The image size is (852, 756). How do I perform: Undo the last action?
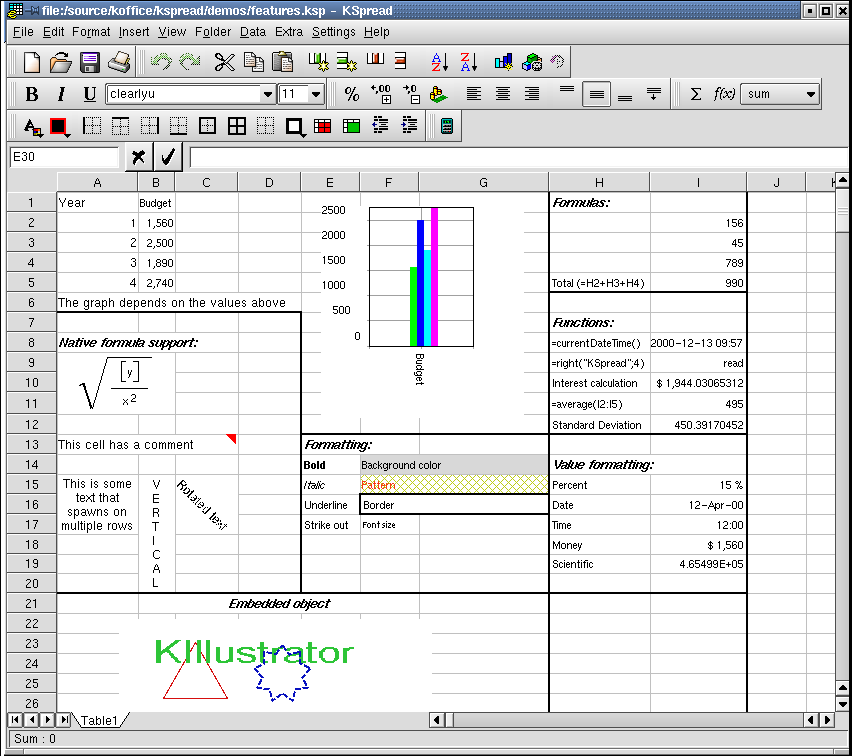point(161,61)
